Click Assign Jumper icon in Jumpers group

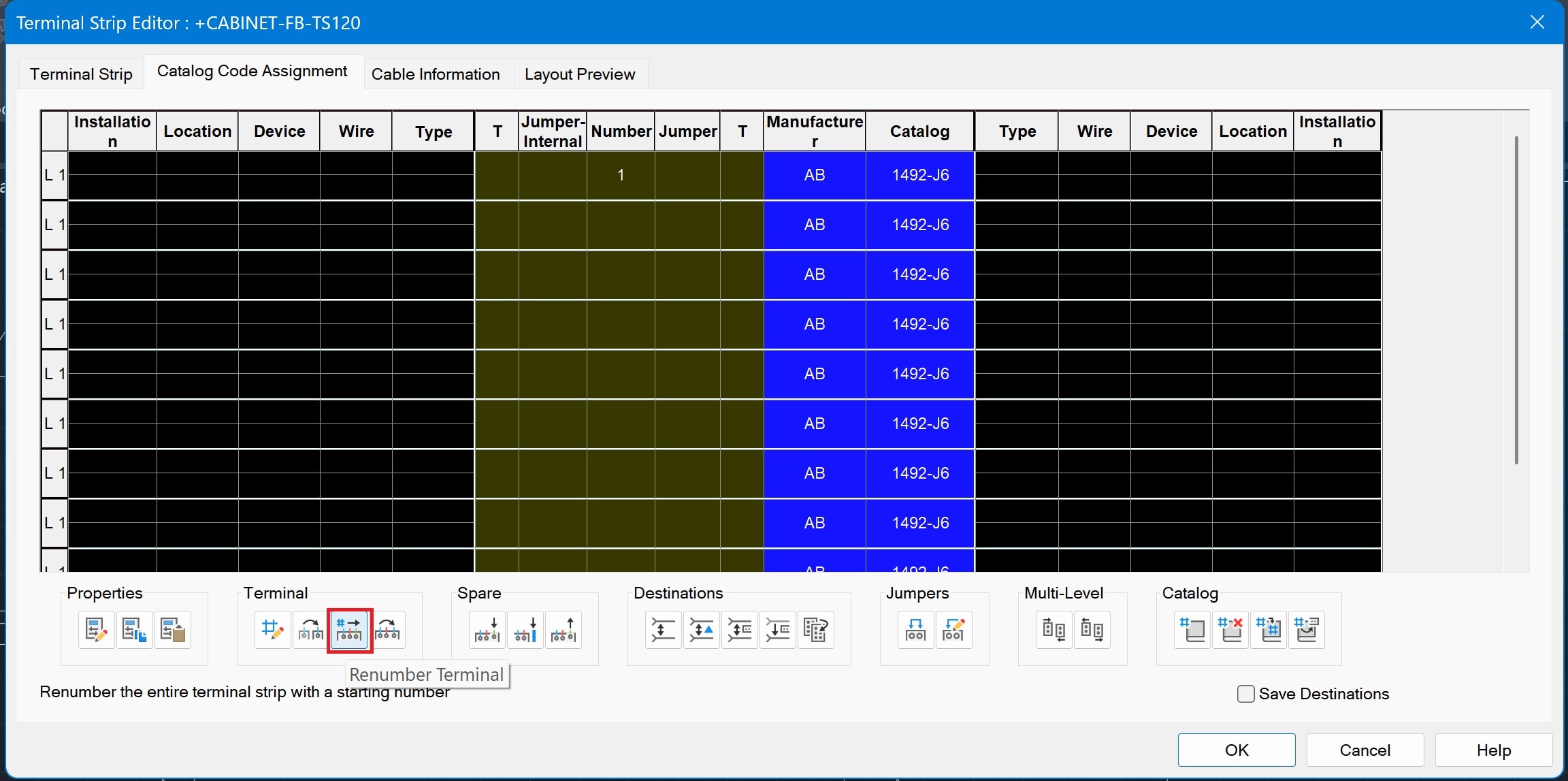[915, 630]
